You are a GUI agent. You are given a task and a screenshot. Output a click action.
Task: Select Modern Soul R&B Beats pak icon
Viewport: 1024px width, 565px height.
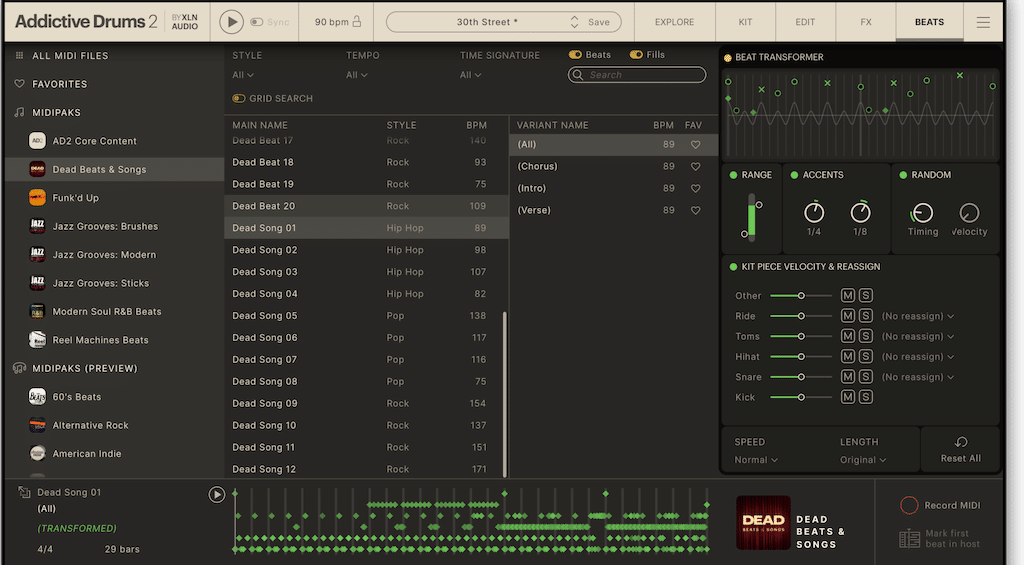tap(37, 311)
